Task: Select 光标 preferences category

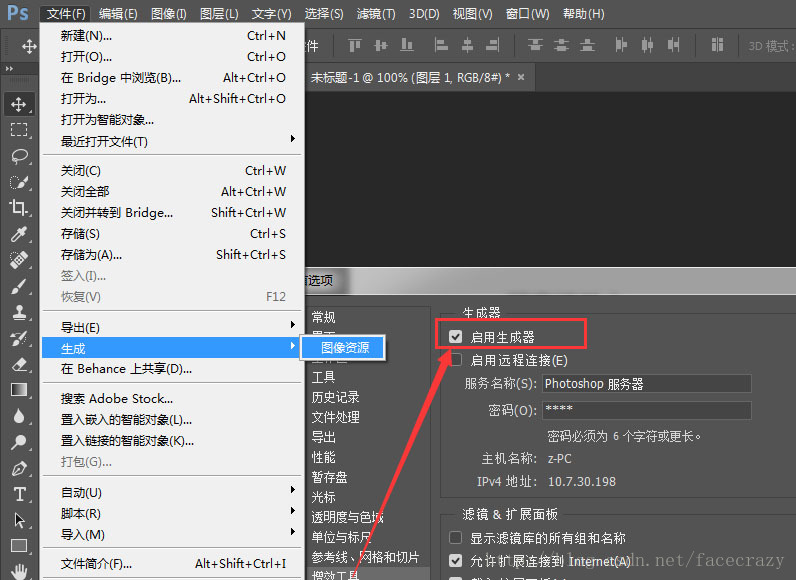Action: pos(323,497)
